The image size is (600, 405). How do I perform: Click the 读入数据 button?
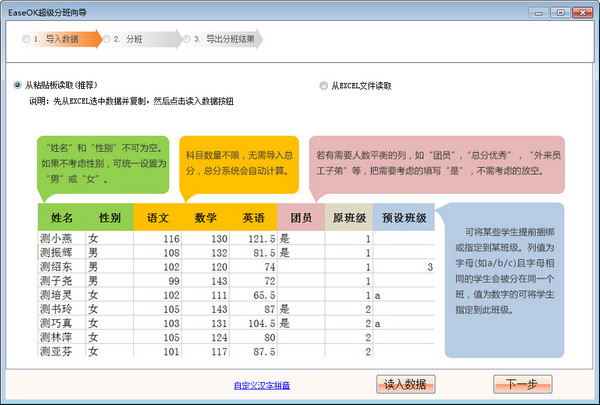[x=406, y=384]
